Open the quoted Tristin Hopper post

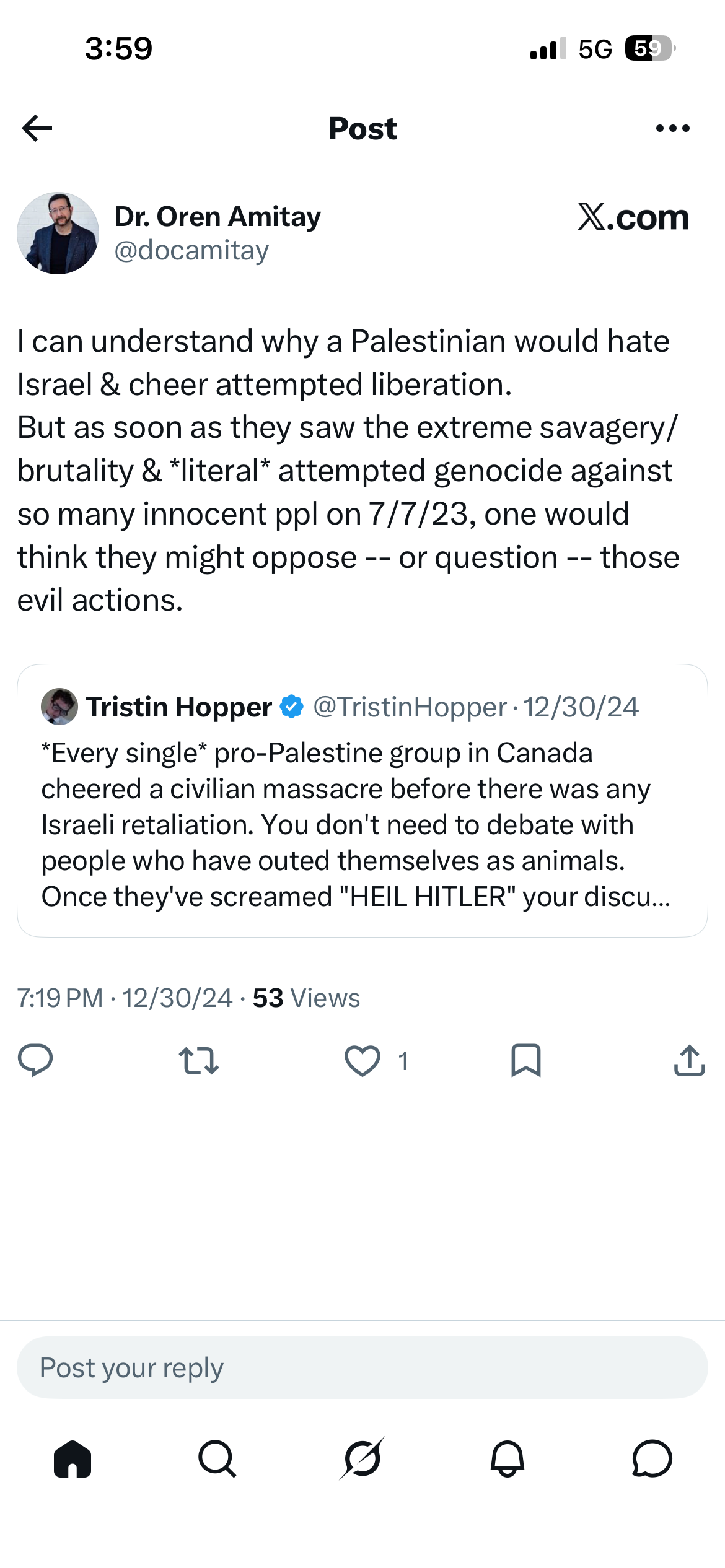coord(362,800)
